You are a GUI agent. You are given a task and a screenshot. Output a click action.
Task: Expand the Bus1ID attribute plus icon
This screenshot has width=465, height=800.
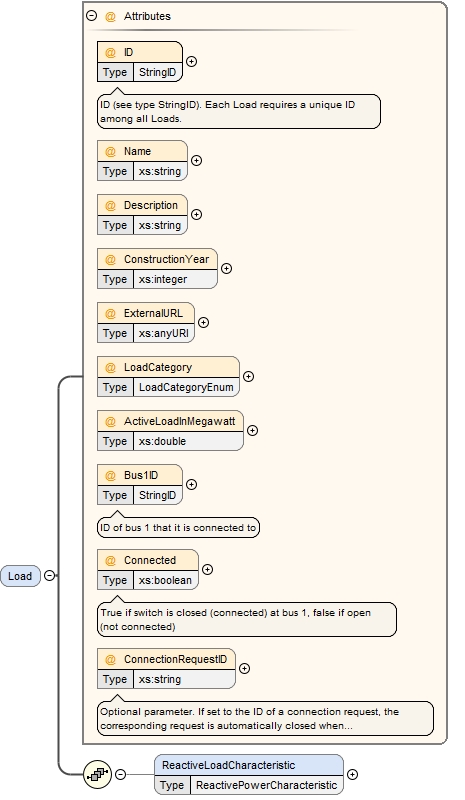pyautogui.click(x=191, y=484)
